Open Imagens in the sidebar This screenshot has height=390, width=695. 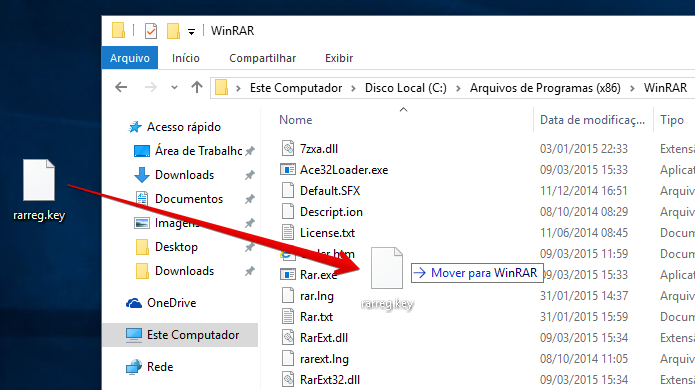coord(177,222)
